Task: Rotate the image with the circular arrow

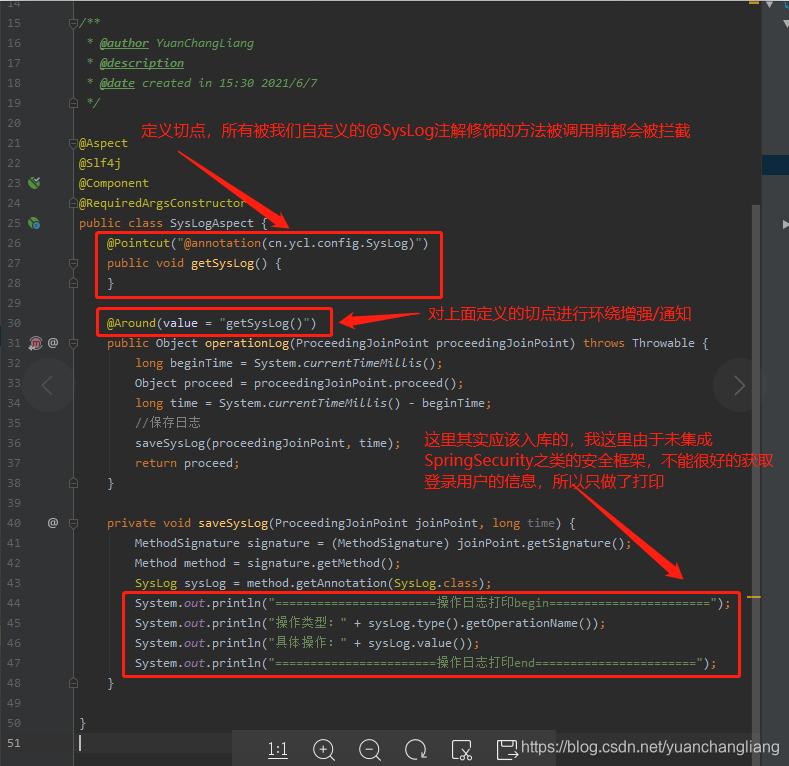Action: [x=416, y=749]
